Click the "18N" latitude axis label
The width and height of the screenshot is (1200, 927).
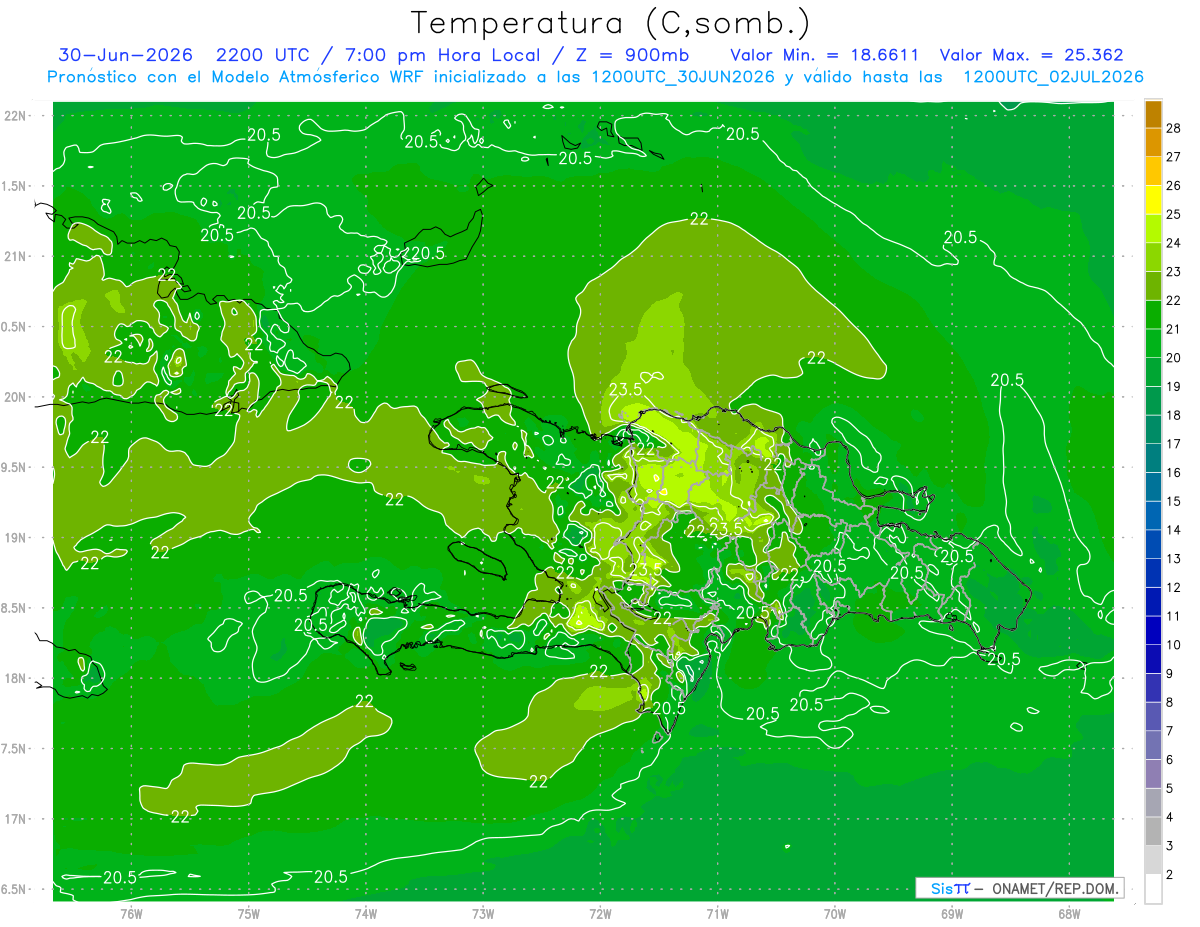click(x=16, y=678)
